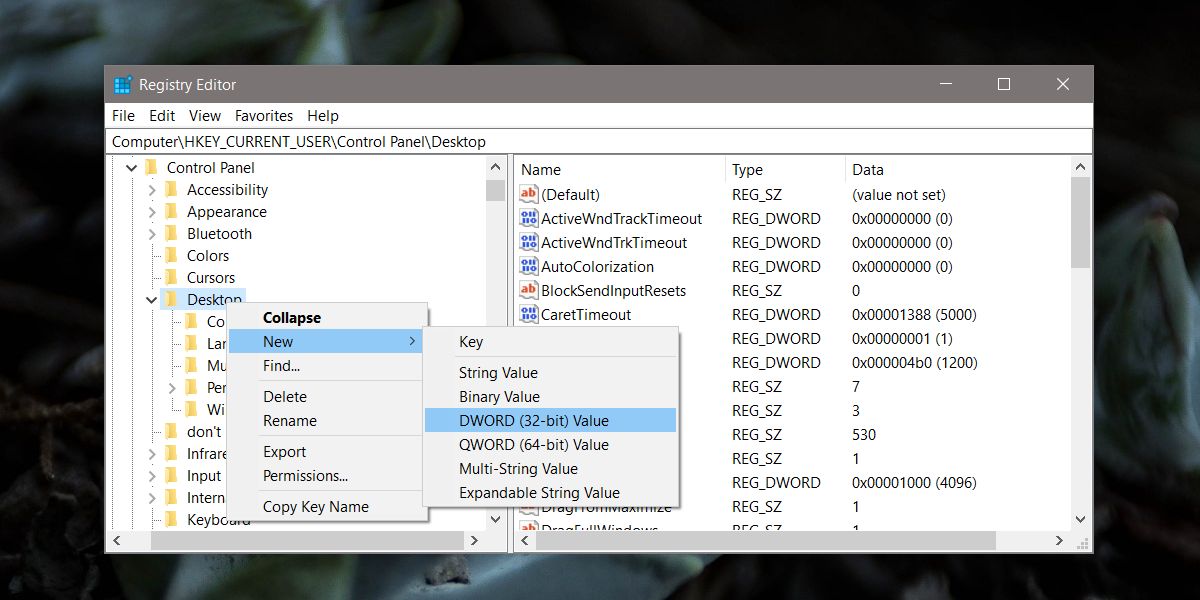Open the Help menu
Screen dimensions: 1200x600
point(323,116)
